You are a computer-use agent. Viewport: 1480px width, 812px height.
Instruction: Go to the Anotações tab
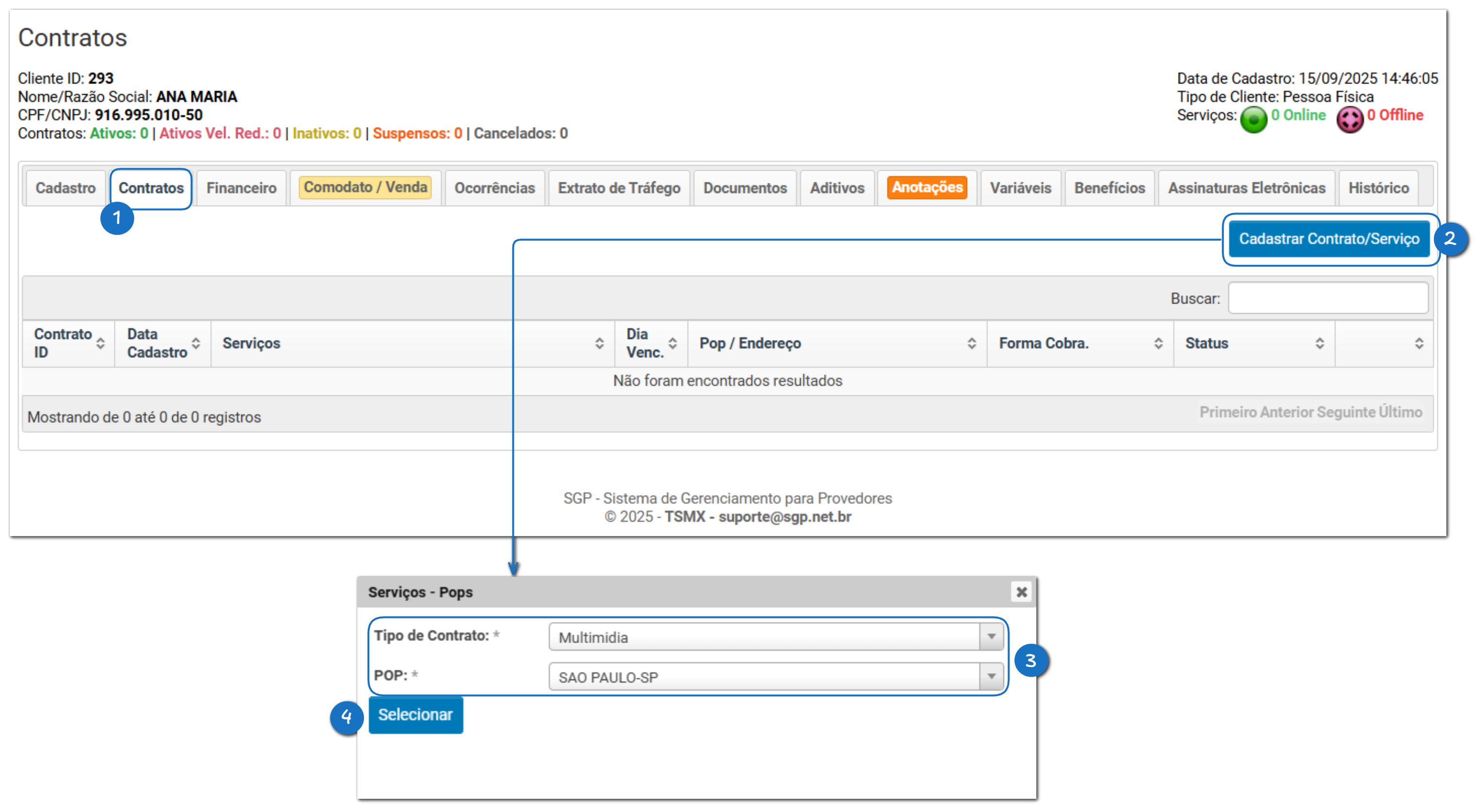coord(927,187)
